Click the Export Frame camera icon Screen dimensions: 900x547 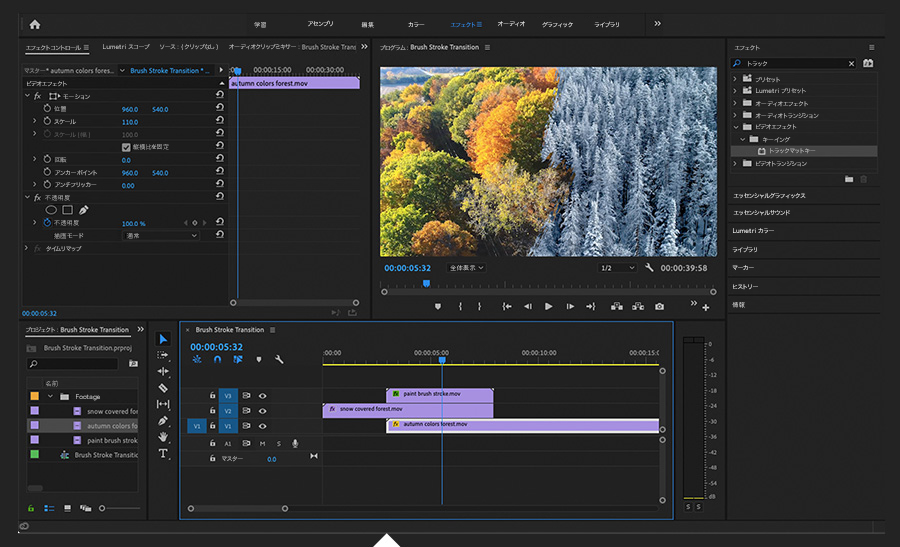[659, 307]
